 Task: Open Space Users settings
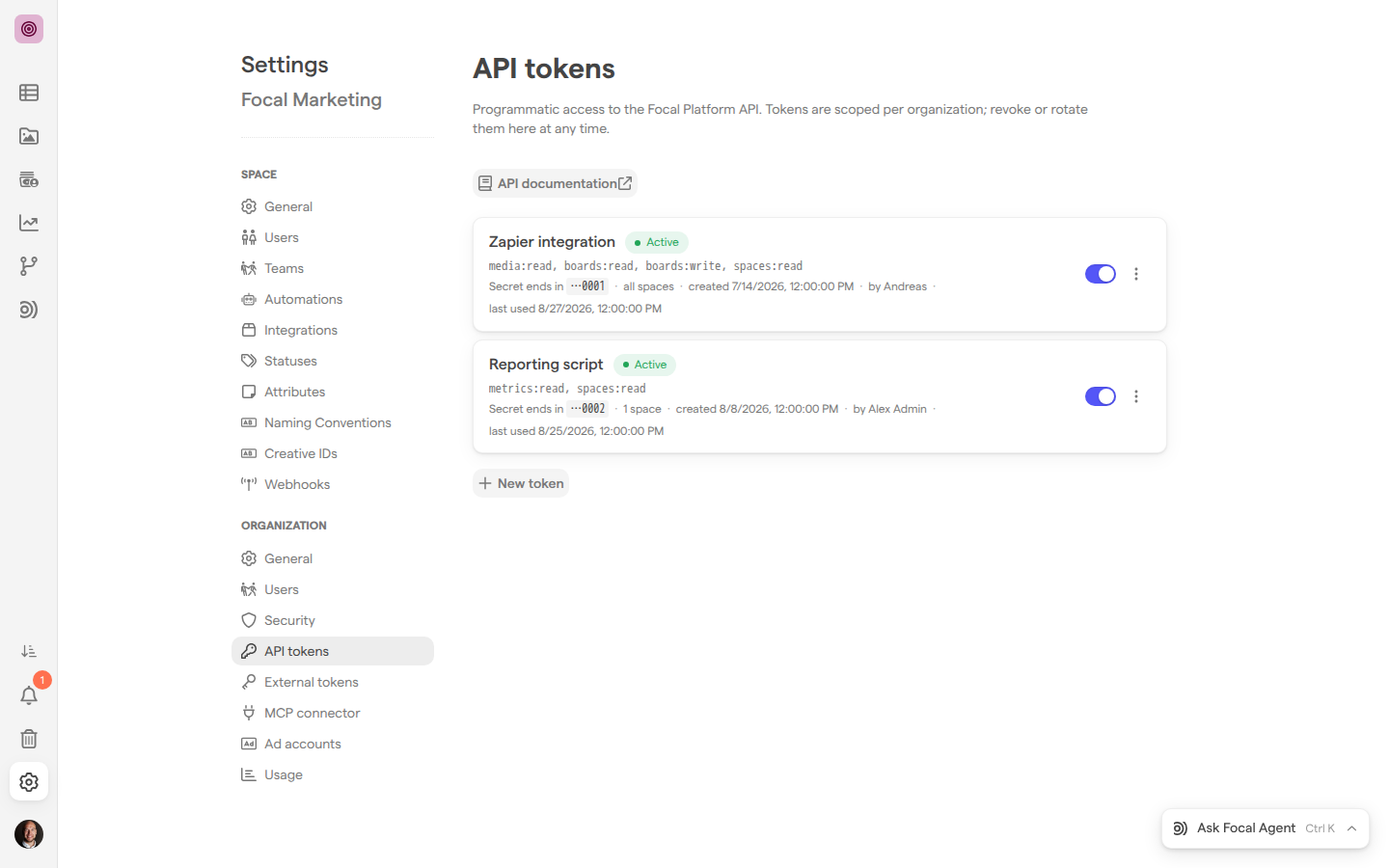tap(333, 237)
